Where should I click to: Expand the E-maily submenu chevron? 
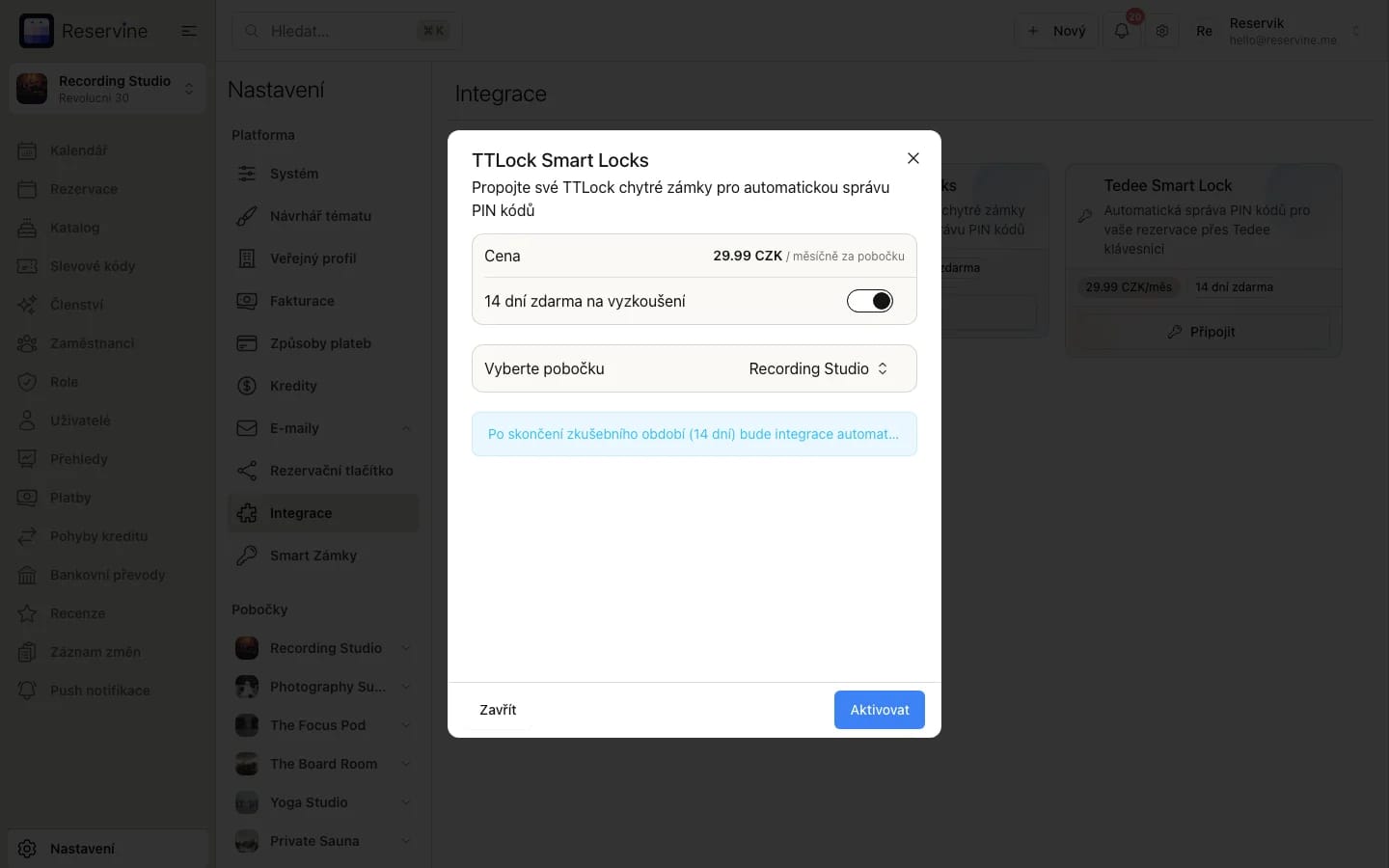(406, 428)
